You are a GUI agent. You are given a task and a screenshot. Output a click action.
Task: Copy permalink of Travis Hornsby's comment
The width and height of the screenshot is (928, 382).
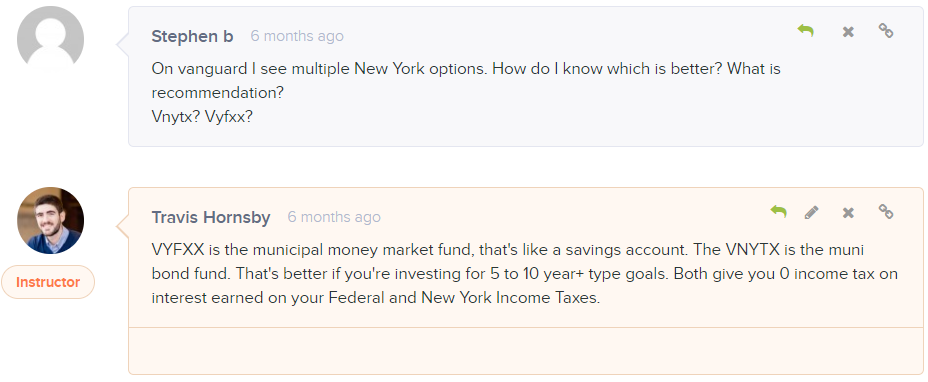pos(885,211)
